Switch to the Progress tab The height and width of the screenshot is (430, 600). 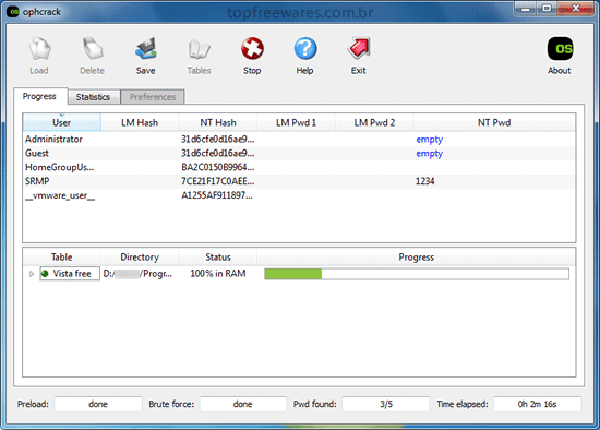40,96
